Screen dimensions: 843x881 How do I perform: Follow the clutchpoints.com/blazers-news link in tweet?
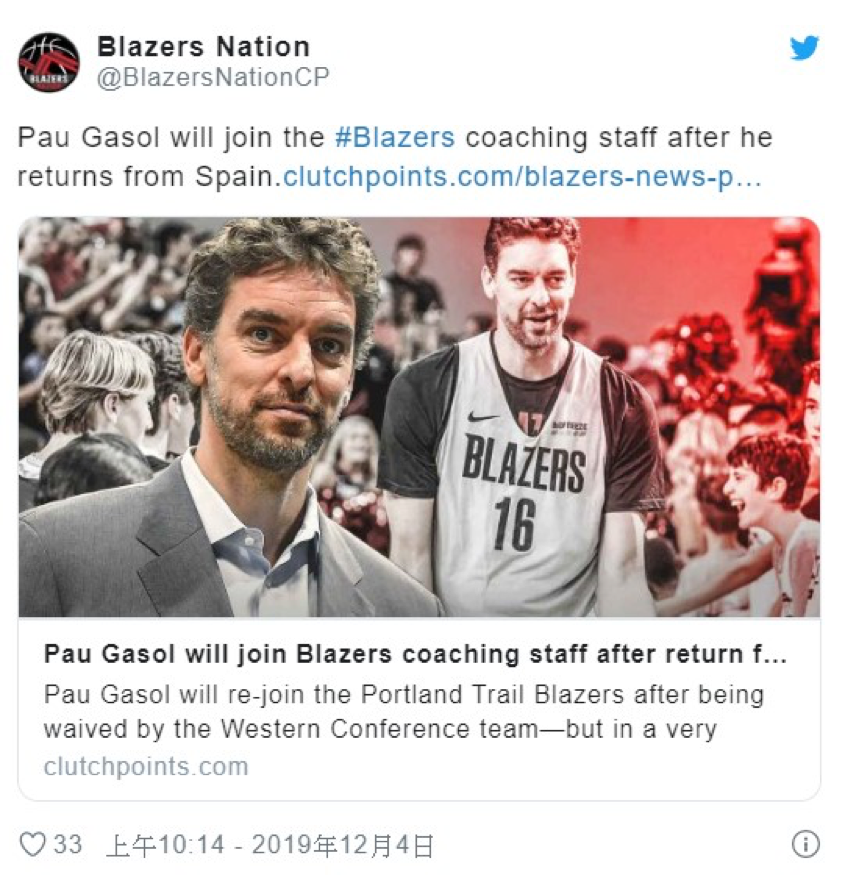[522, 177]
